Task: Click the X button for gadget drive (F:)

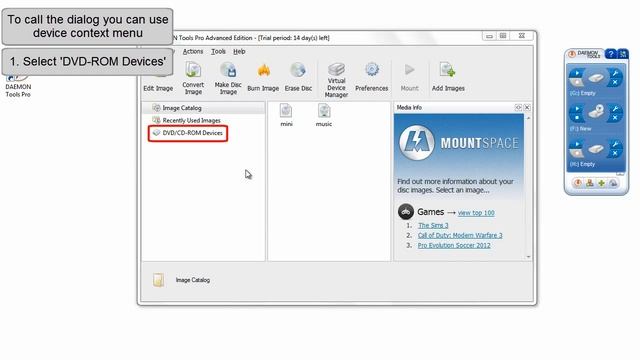Action: pos(615,118)
